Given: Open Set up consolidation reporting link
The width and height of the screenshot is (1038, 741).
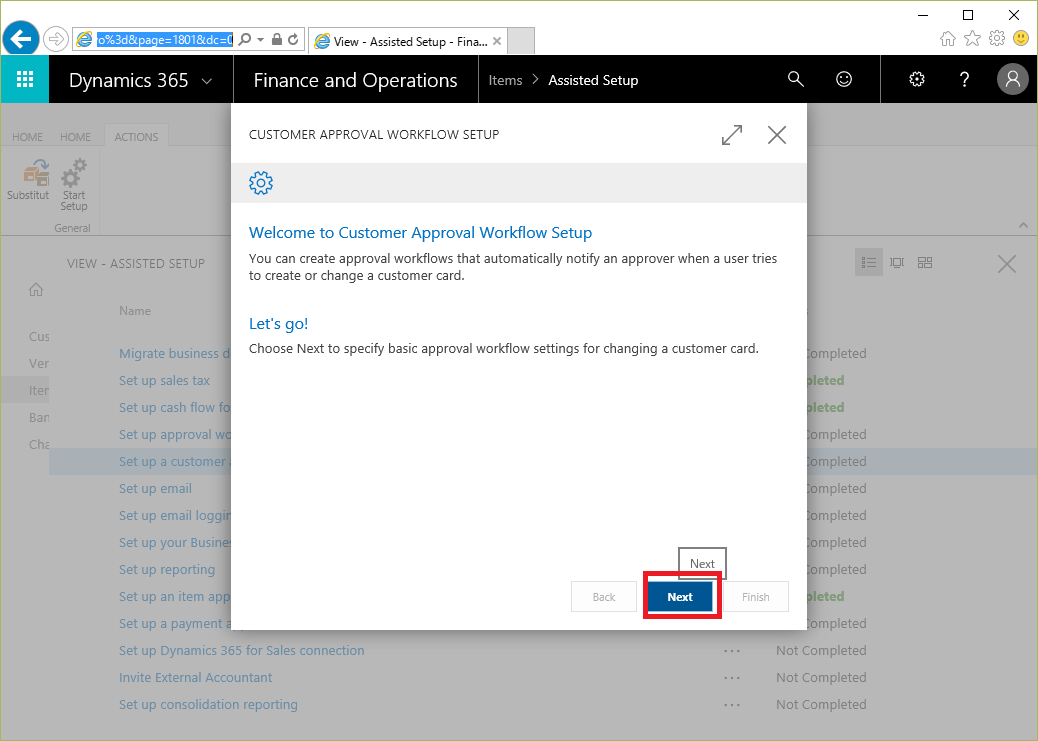Looking at the screenshot, I should click(208, 705).
